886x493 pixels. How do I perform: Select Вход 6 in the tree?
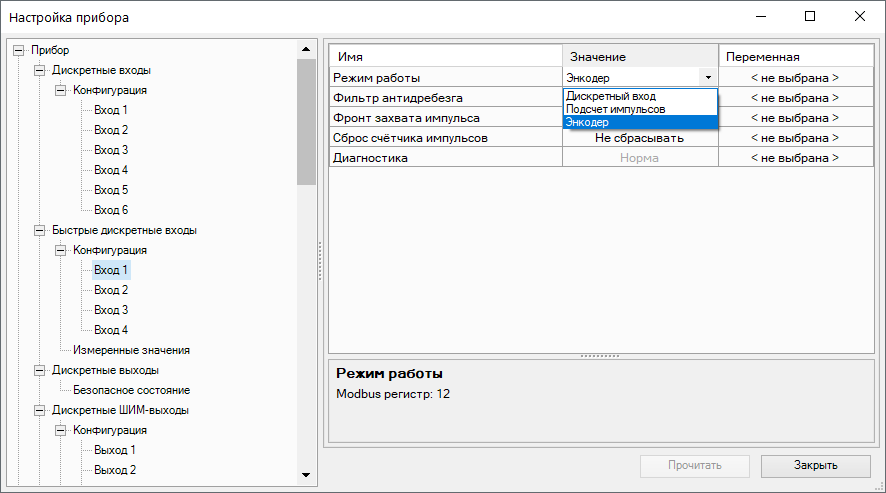click(111, 210)
